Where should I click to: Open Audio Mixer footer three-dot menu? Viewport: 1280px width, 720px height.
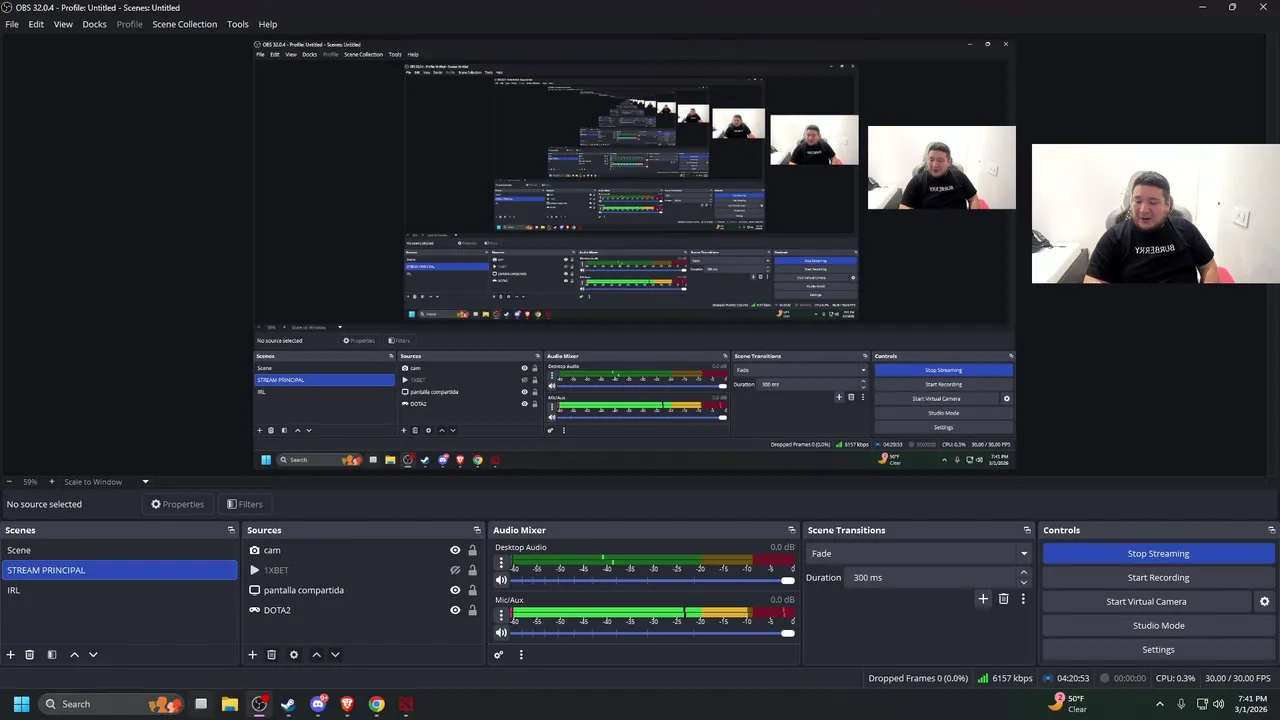point(520,654)
